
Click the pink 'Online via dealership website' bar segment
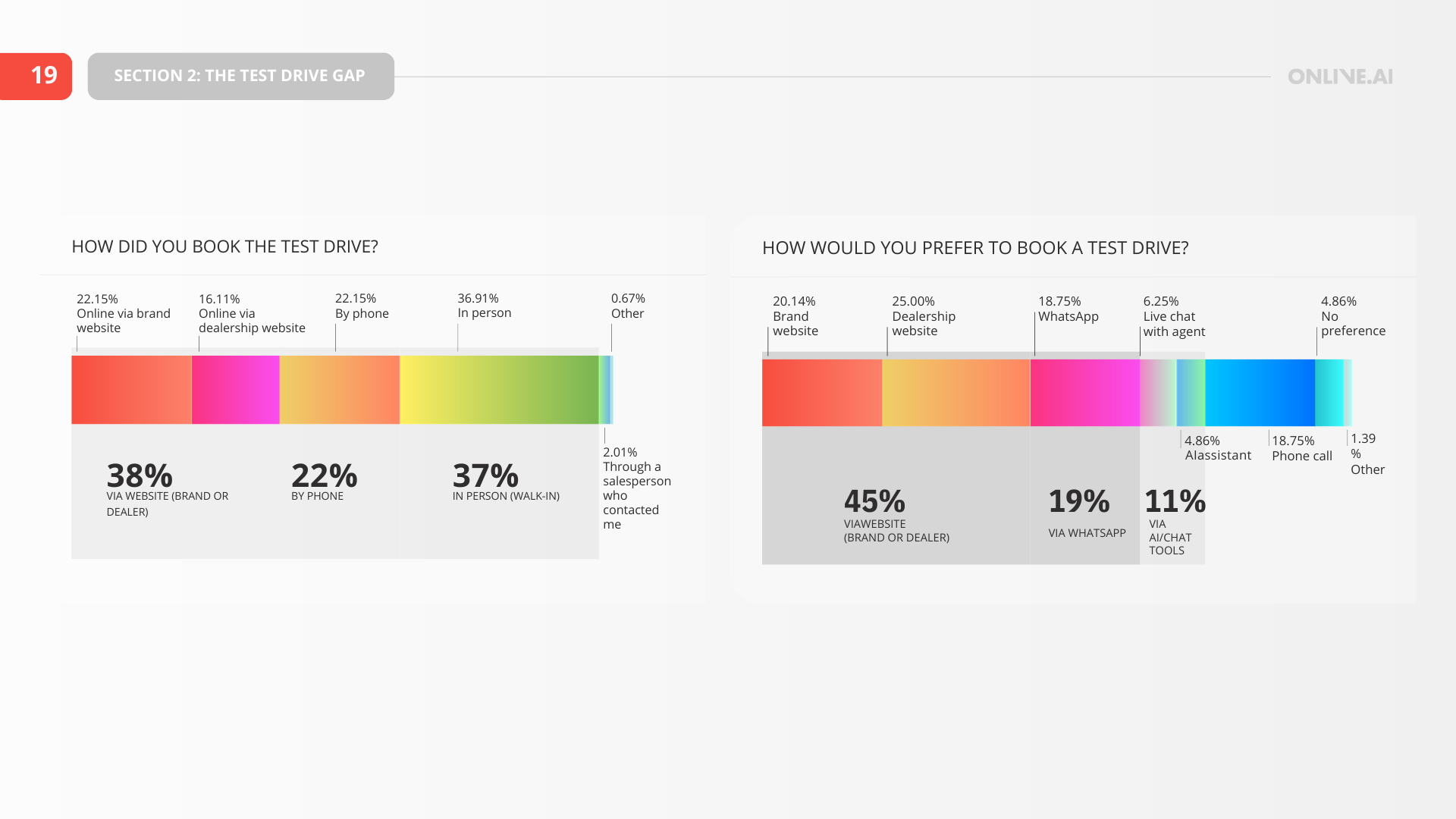(235, 390)
